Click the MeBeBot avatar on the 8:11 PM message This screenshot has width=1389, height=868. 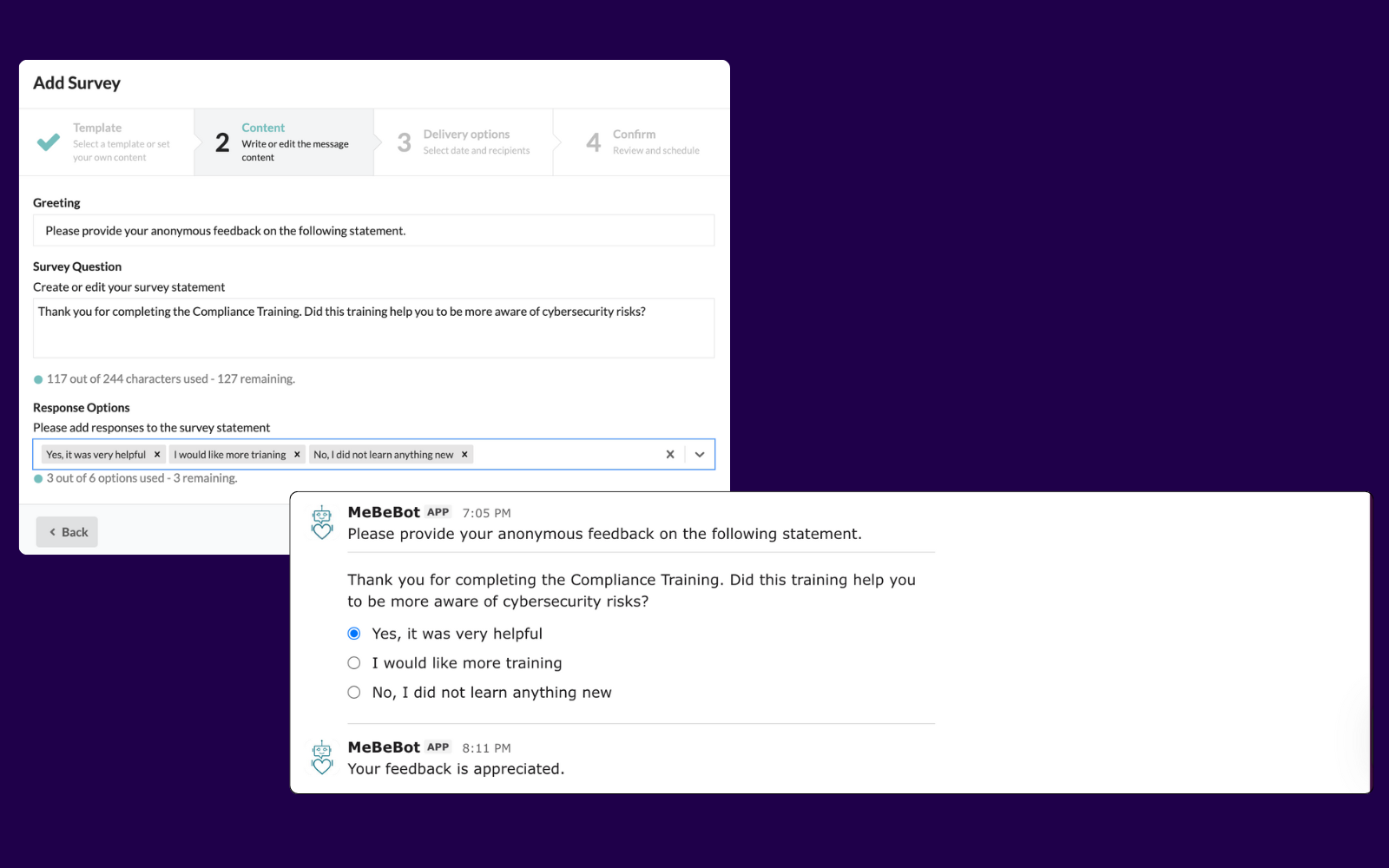point(322,758)
